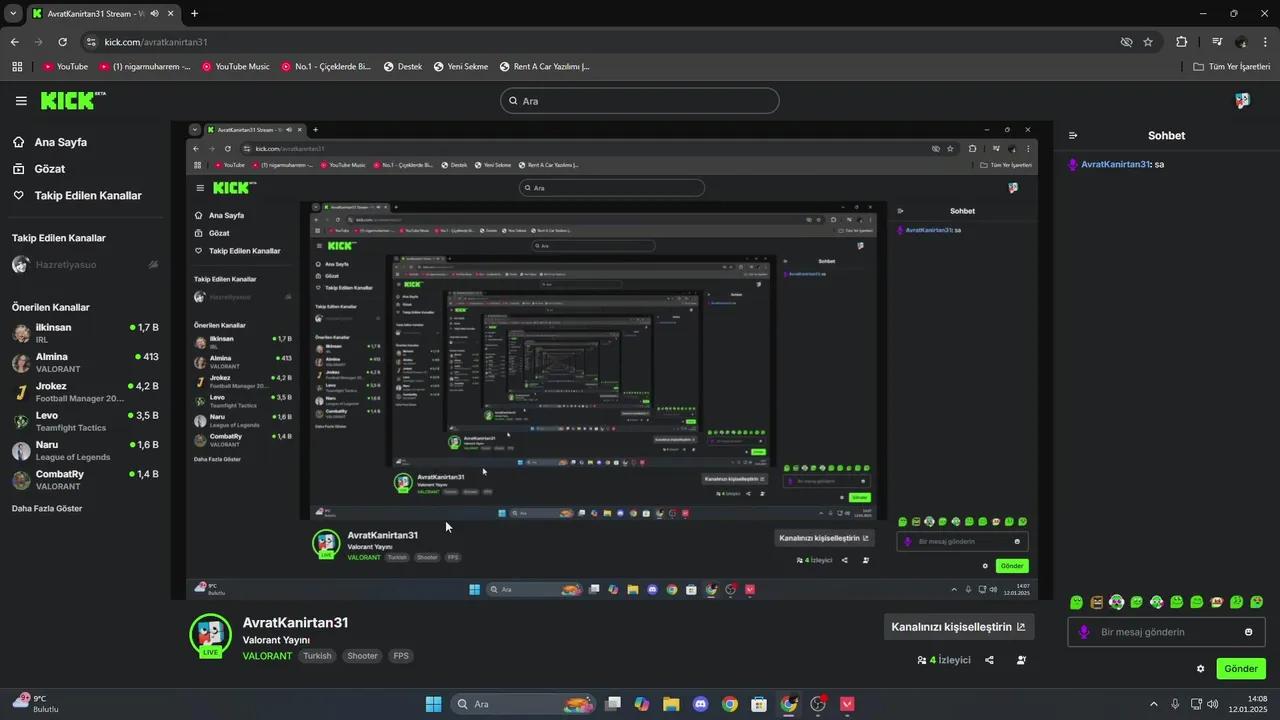Open Gözat in Kick sidebar
Viewport: 1280px width, 720px height.
click(39, 169)
